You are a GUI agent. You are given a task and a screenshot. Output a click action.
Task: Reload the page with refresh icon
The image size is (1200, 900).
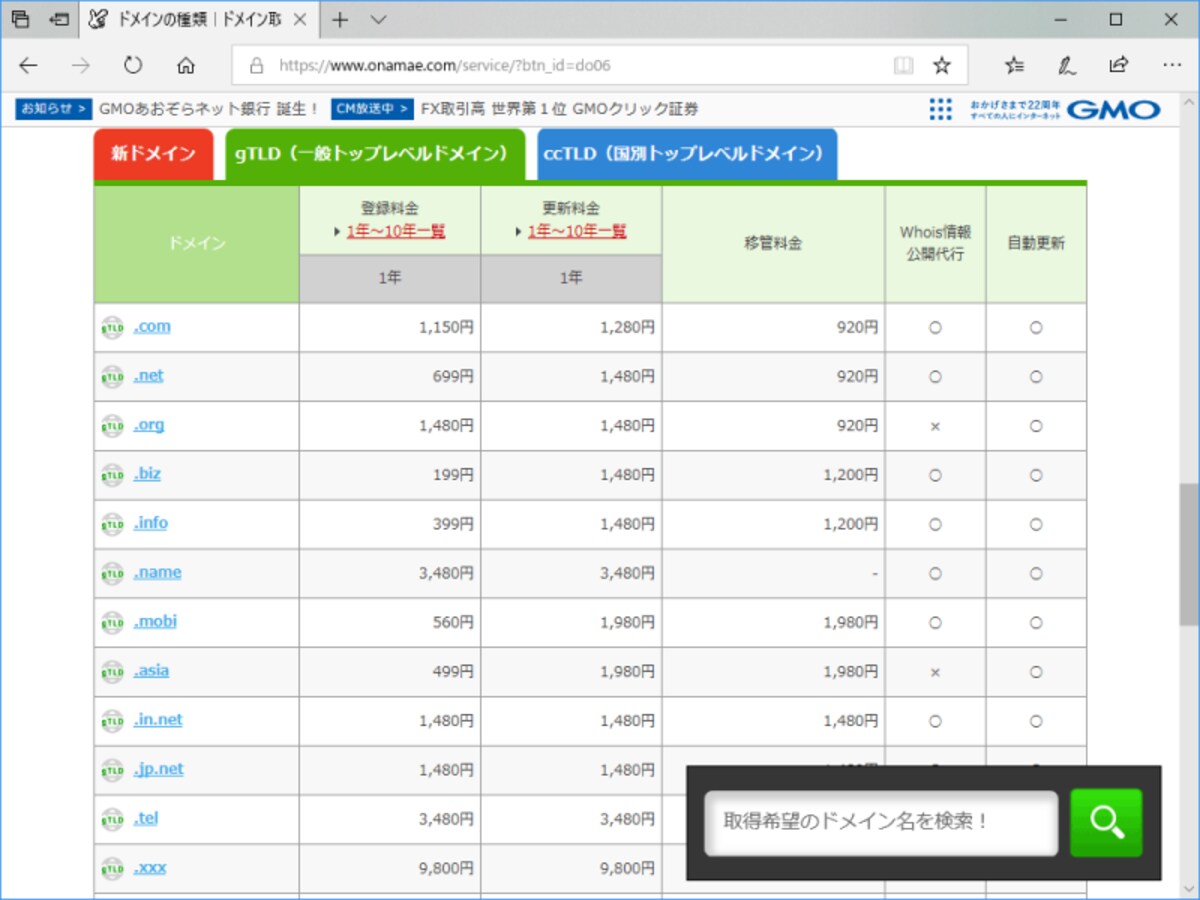[133, 66]
